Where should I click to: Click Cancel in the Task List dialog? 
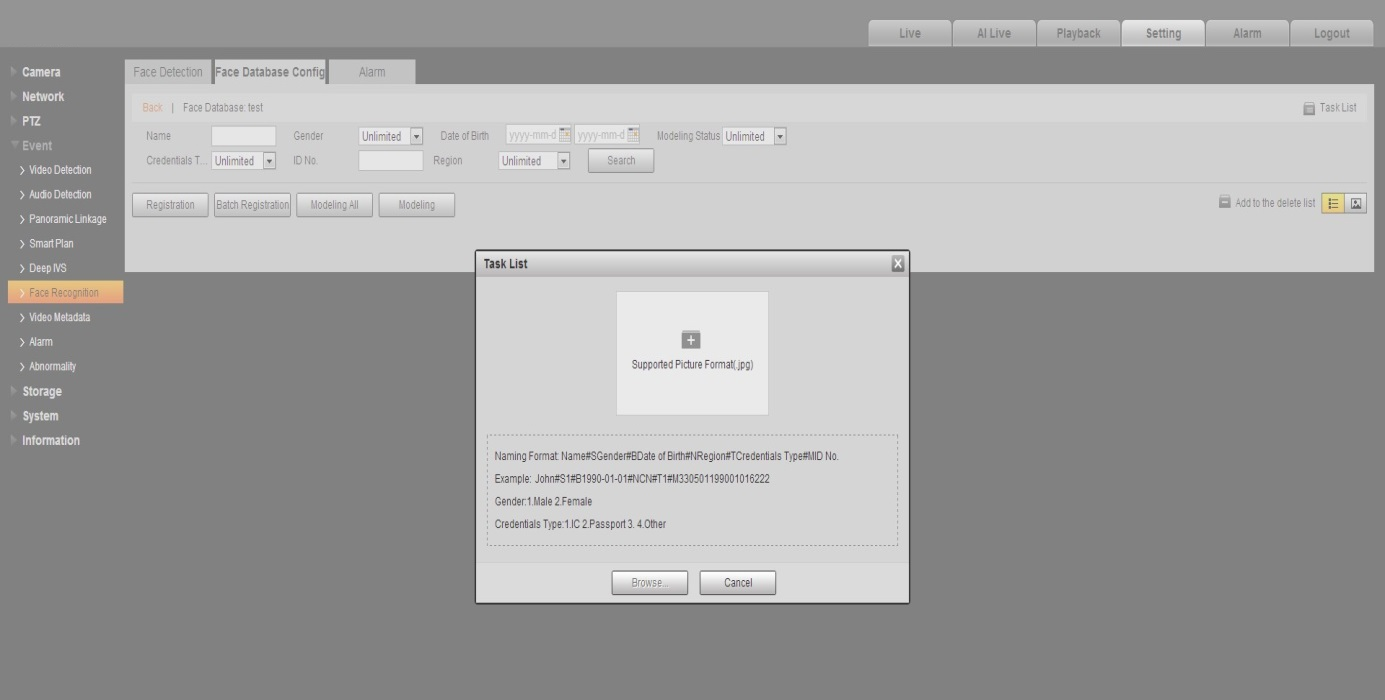click(737, 583)
